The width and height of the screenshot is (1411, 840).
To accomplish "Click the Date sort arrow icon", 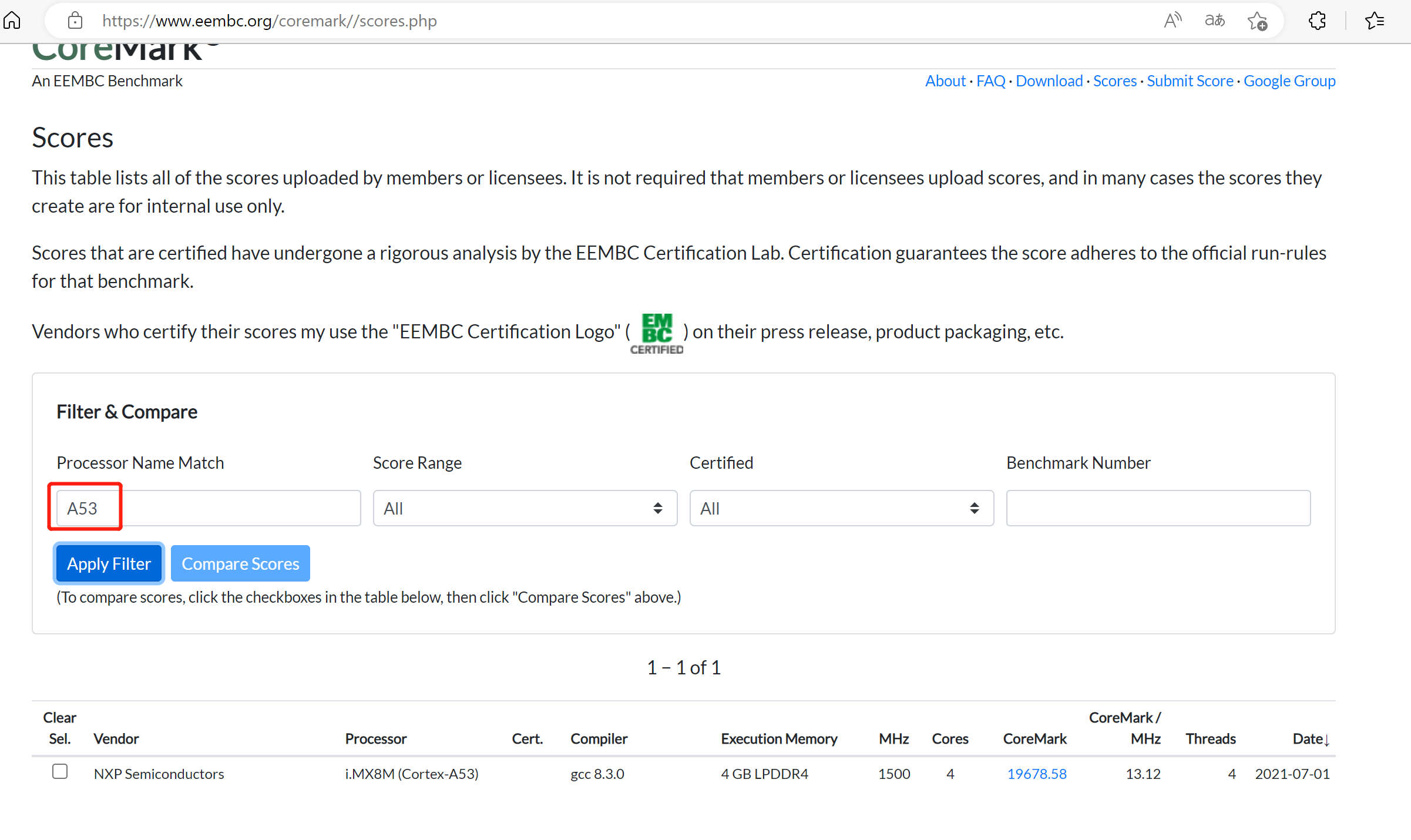I will point(1326,740).
